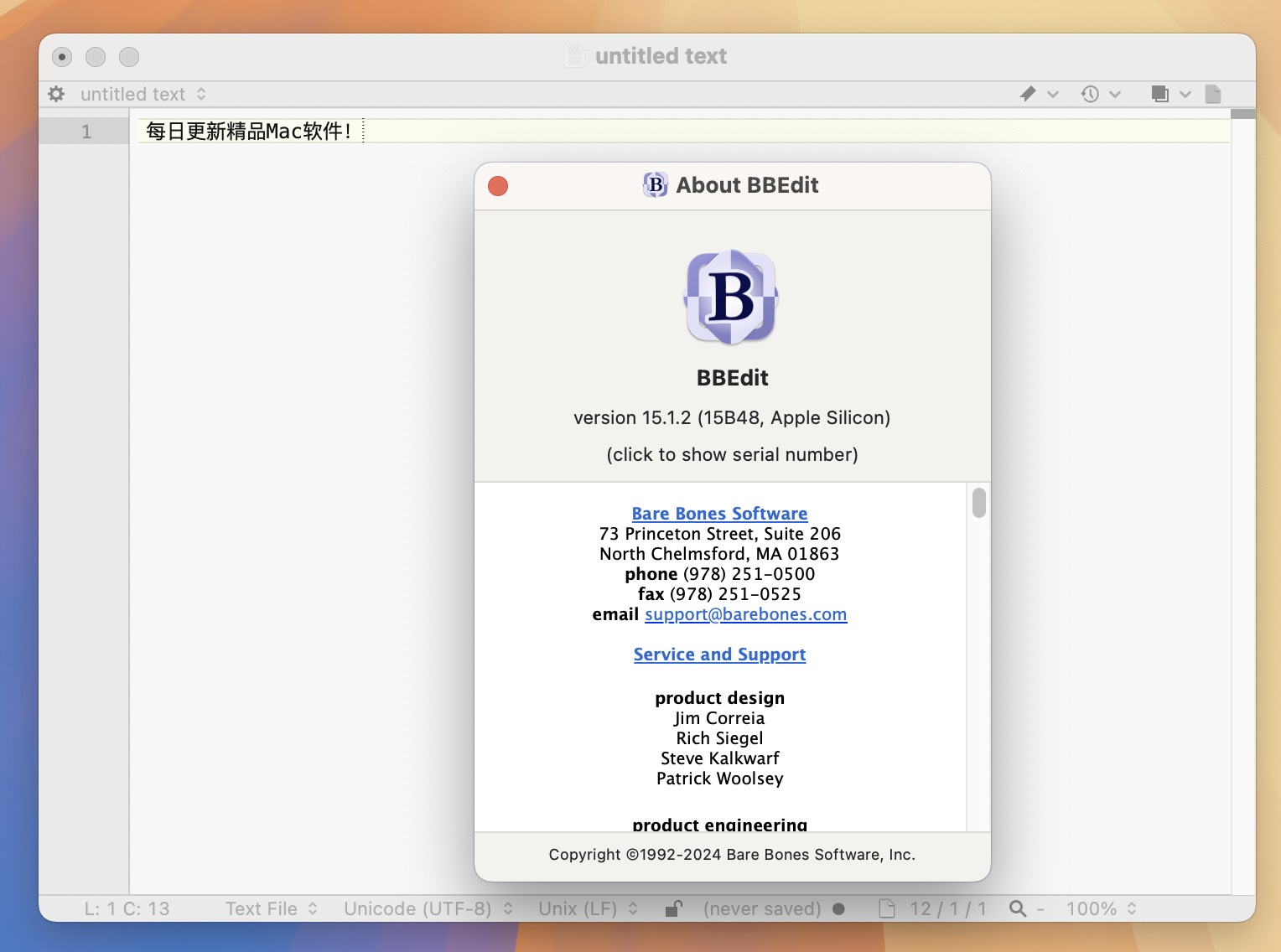Open the untitled text document popup
The width and height of the screenshot is (1281, 952).
(143, 94)
